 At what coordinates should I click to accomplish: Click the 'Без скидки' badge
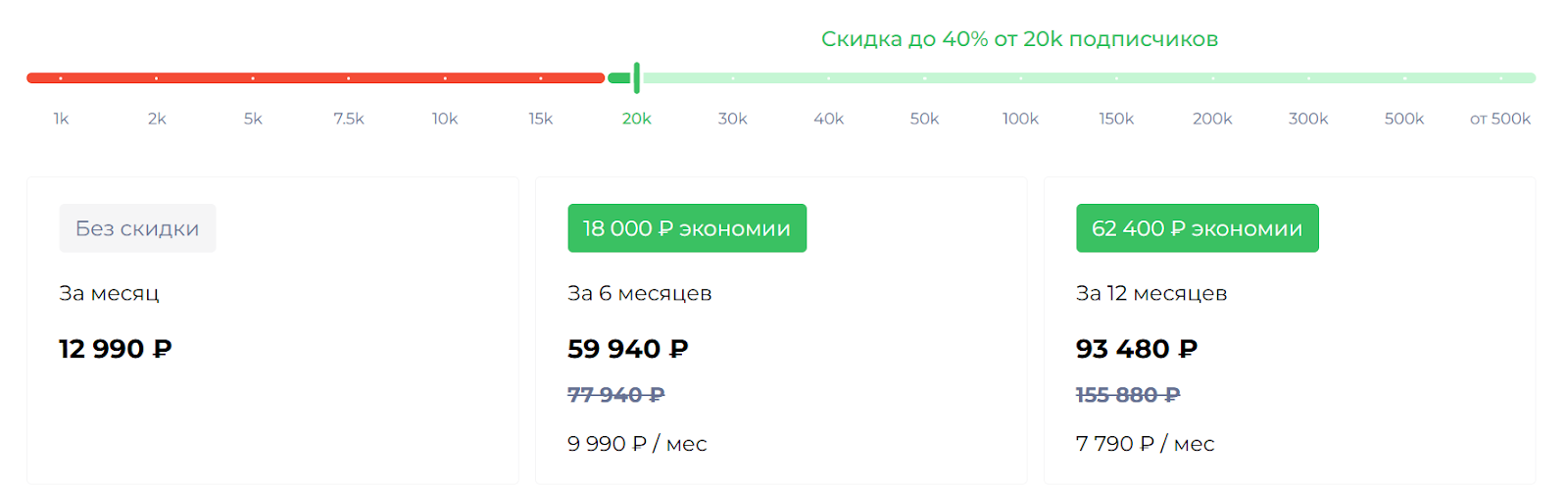pos(137,228)
